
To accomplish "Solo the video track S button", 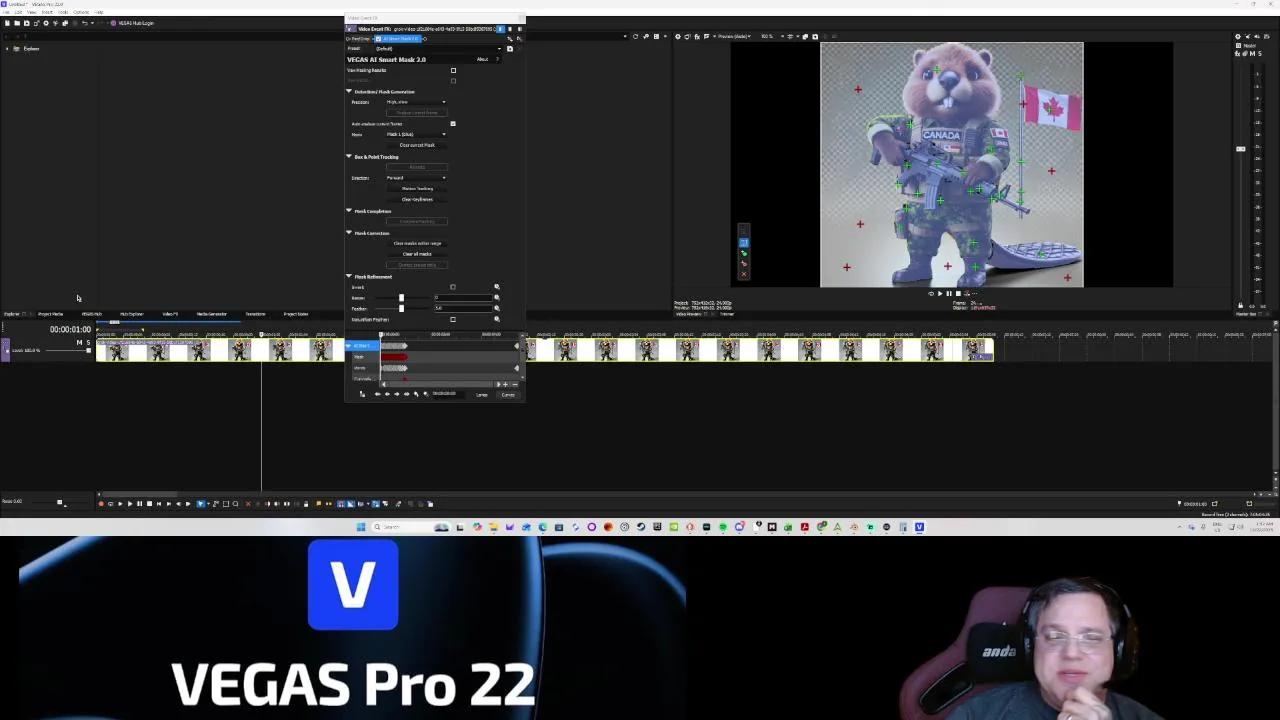I will pyautogui.click(x=88, y=342).
